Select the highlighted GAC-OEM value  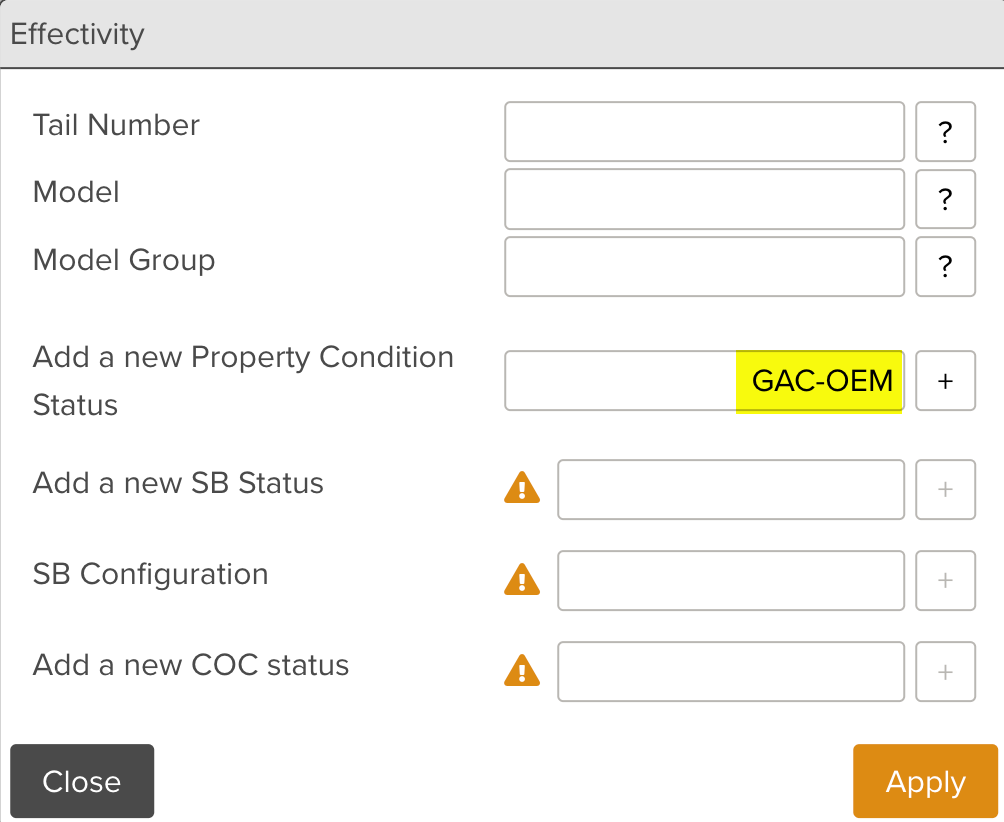(x=819, y=381)
